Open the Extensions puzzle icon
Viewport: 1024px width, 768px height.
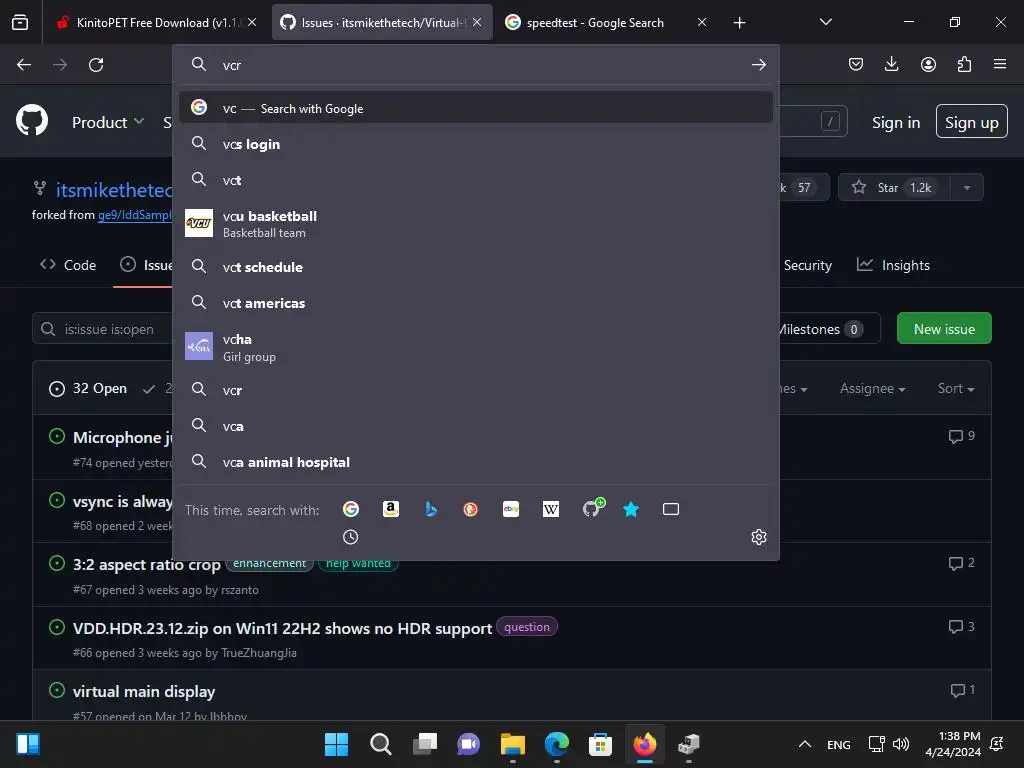(x=964, y=64)
